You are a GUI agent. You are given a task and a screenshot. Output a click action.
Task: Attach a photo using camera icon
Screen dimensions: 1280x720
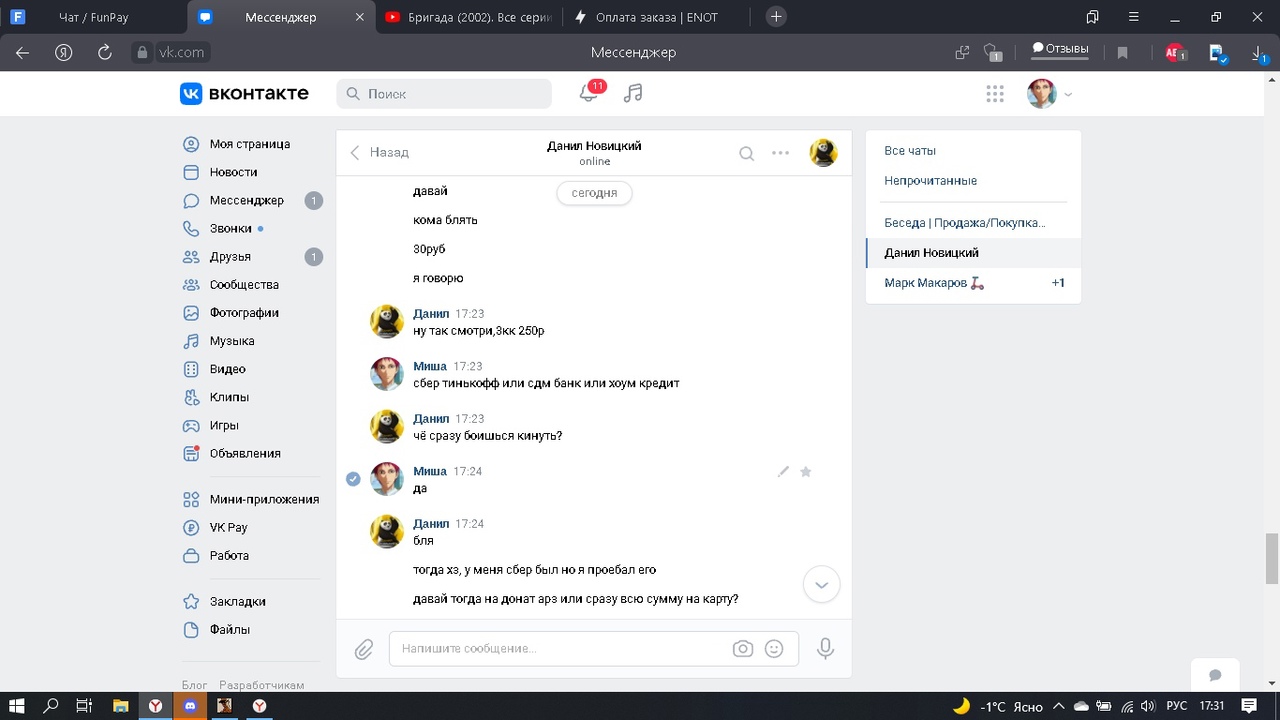tap(742, 649)
